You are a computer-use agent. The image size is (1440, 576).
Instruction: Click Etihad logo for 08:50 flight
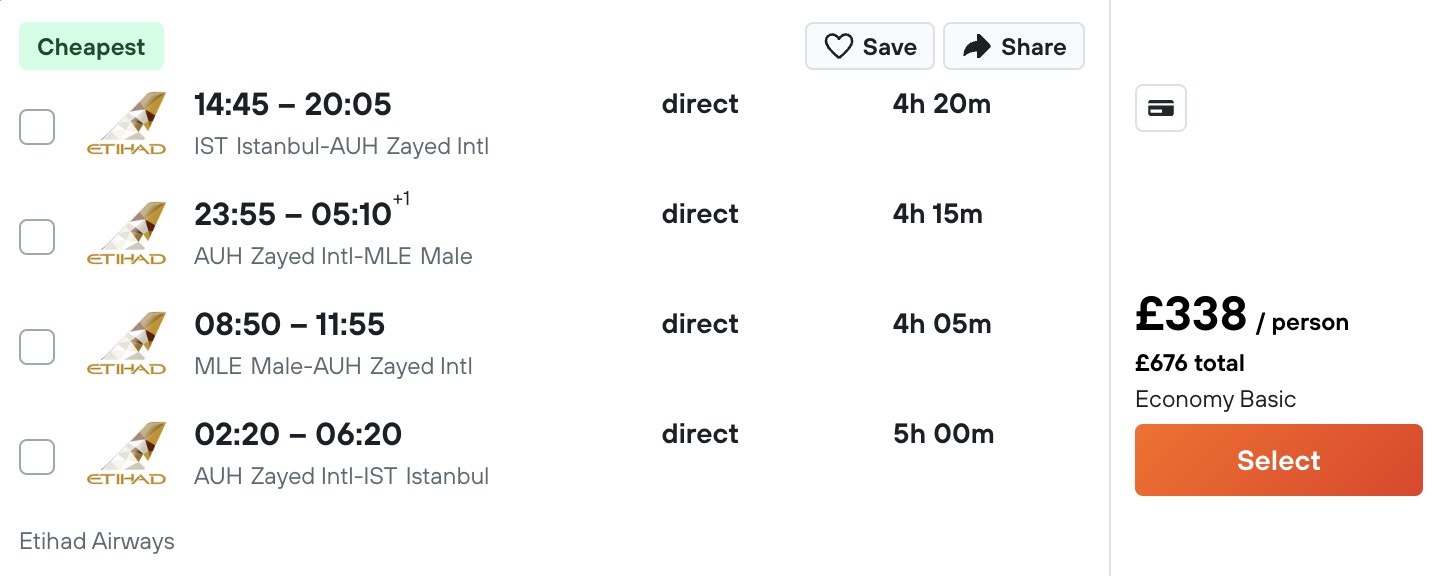[126, 344]
